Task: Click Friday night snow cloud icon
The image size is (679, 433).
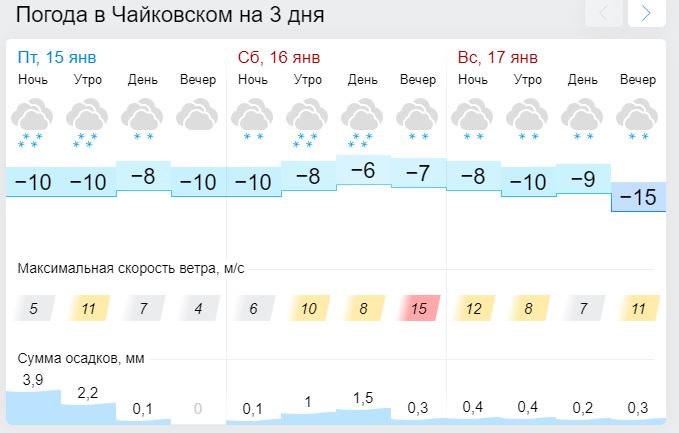Action: [x=32, y=123]
